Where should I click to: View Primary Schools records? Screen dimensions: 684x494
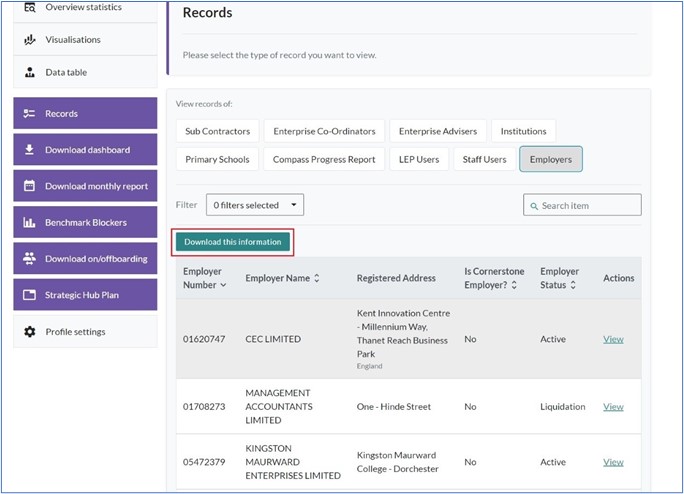tap(217, 159)
